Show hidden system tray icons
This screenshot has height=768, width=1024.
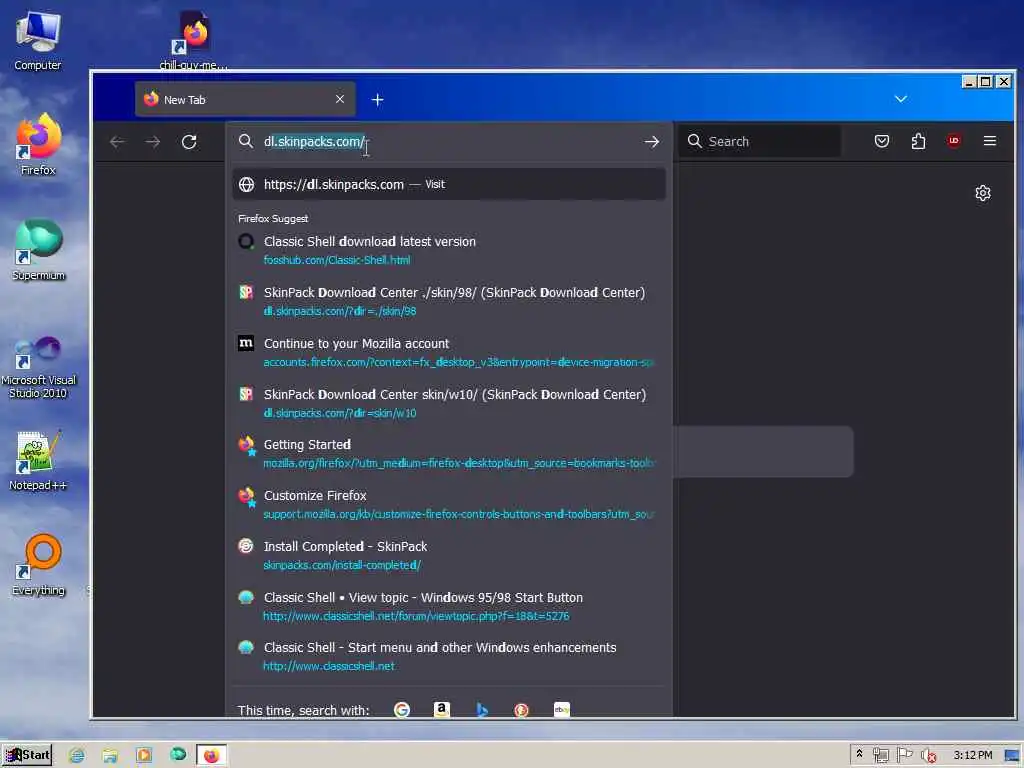859,754
